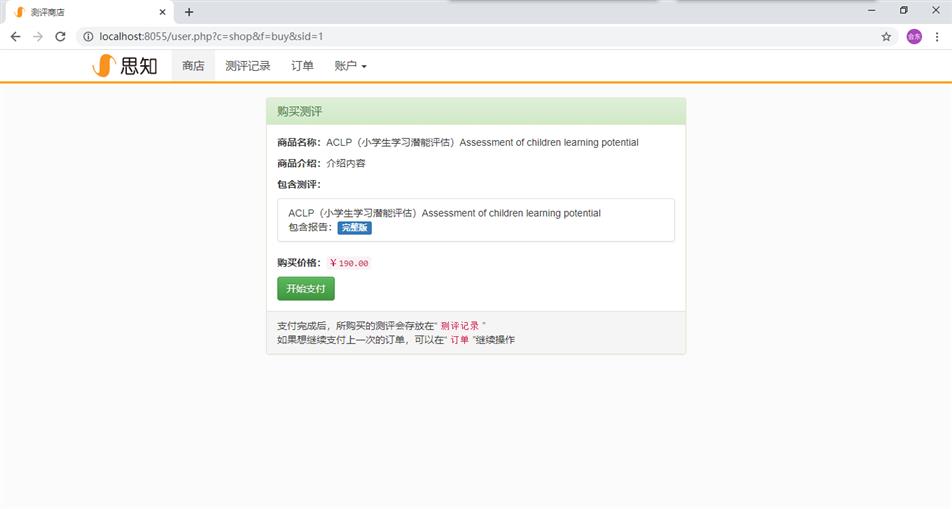The image size is (952, 509).
Task: Go to 测评记录 in navbar
Action: pos(248,66)
